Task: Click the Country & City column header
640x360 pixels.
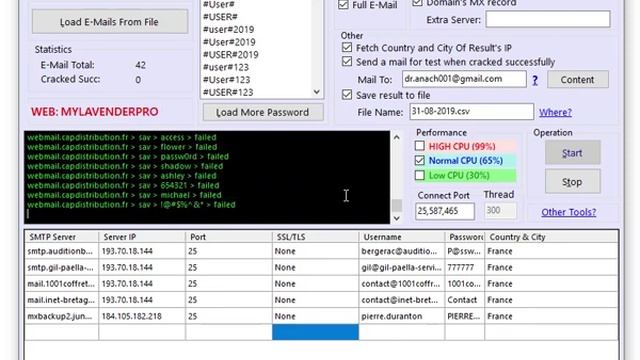Action: 552,237
